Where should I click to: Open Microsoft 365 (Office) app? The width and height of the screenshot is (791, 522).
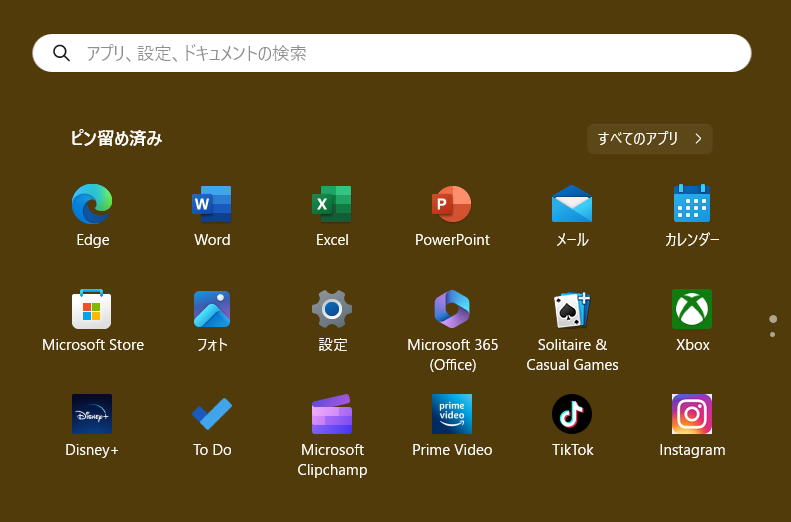(x=452, y=309)
